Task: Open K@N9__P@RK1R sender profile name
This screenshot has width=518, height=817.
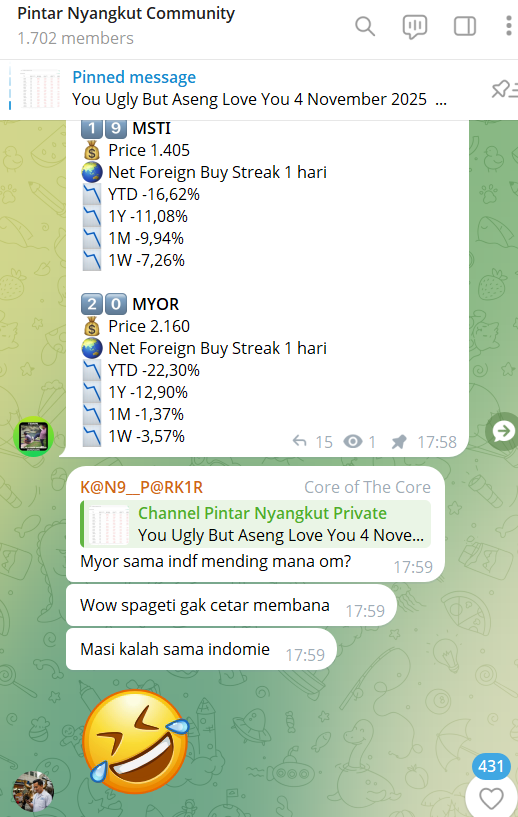Action: (141, 487)
